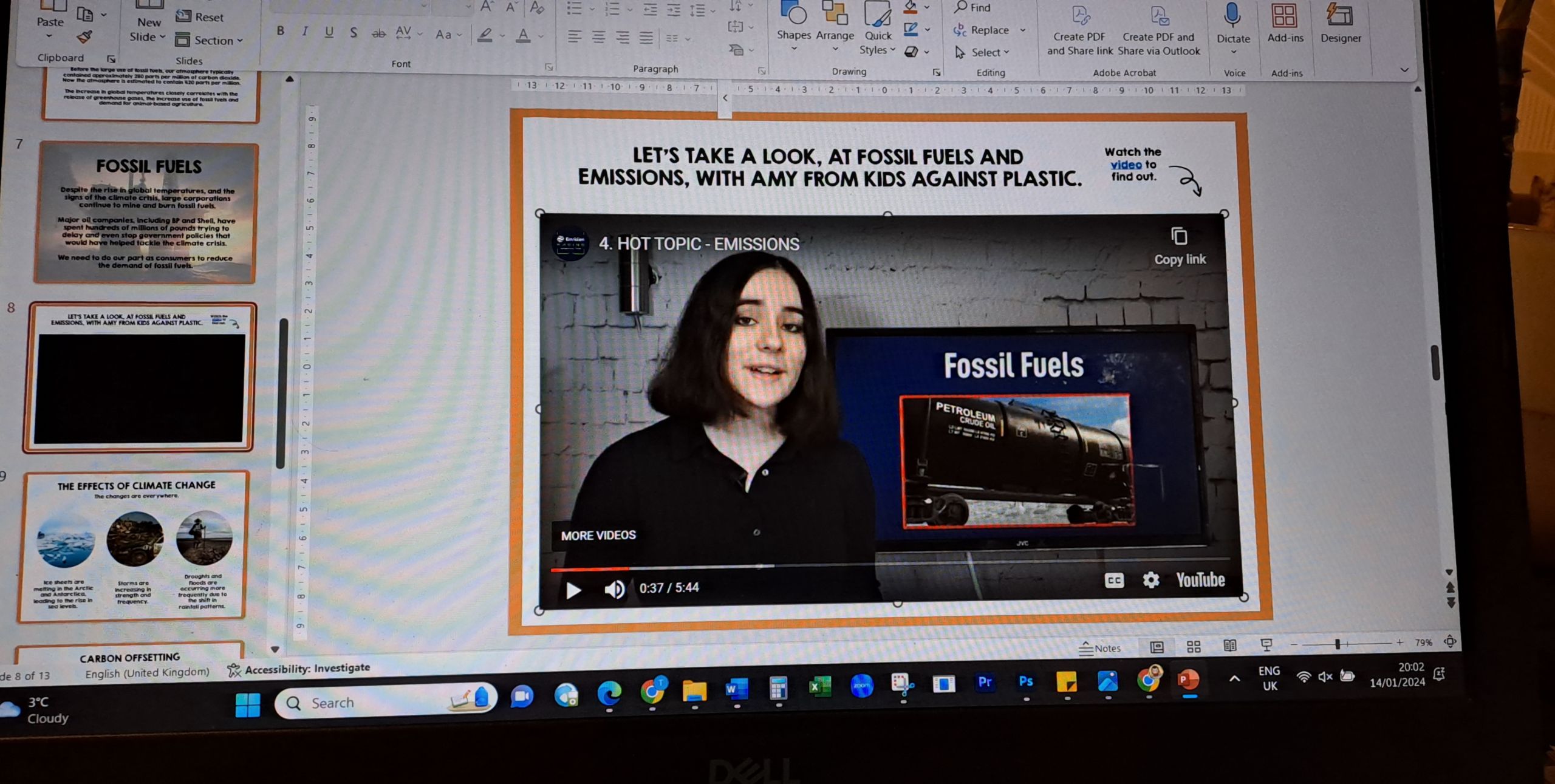
Task: Open the Clipboard dialog launcher
Action: point(111,59)
